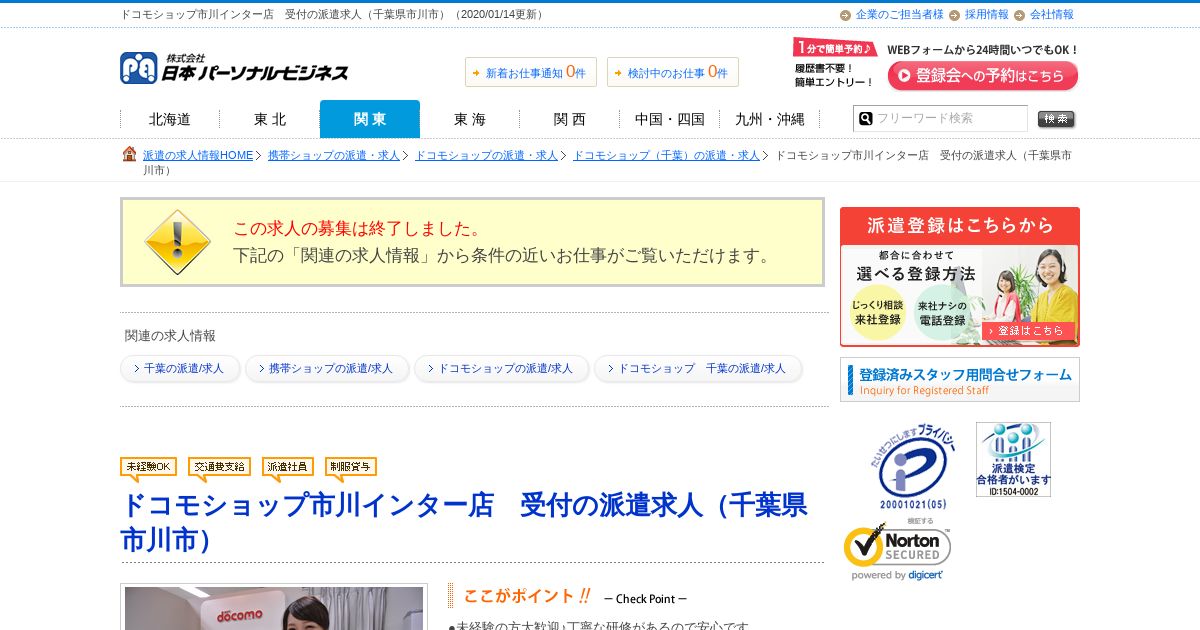Click 関連の求人情報 heading text
Viewport: 1200px width, 630px height.
(170, 335)
